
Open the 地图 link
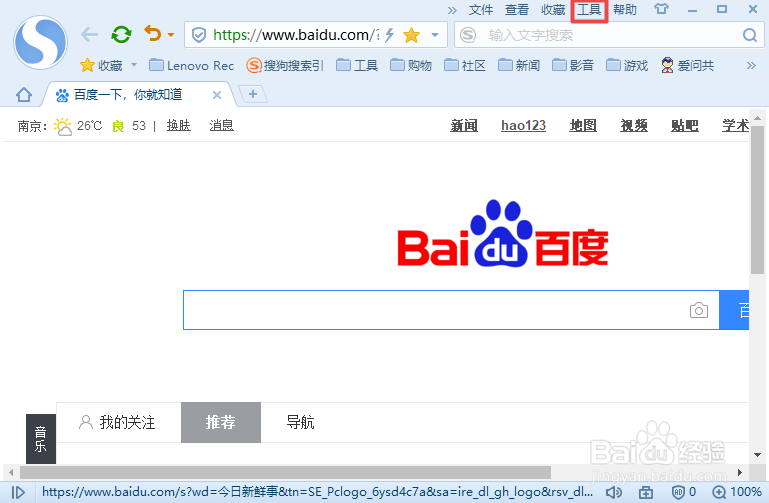(583, 126)
